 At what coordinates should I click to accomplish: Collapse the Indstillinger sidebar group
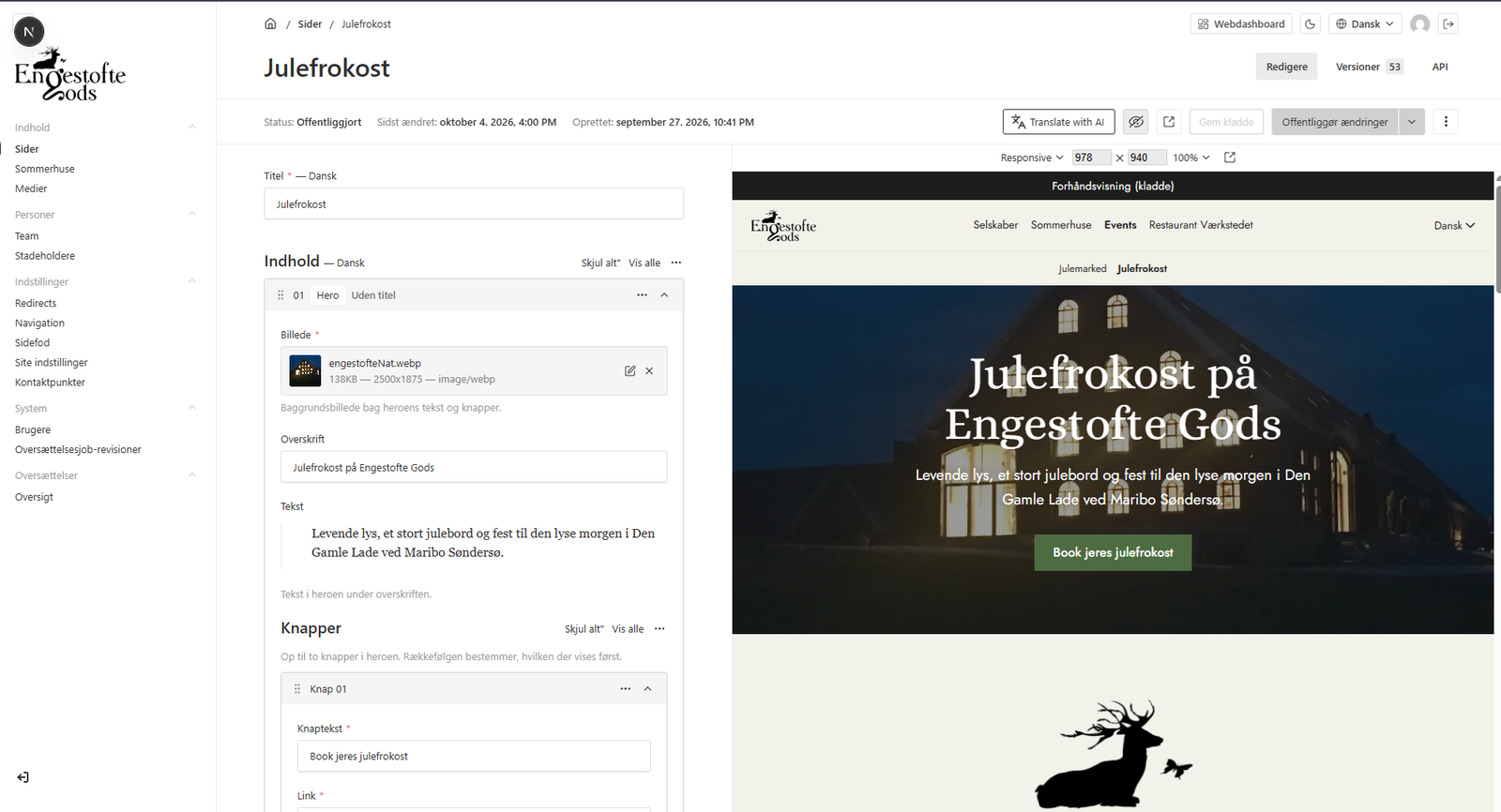coord(192,282)
